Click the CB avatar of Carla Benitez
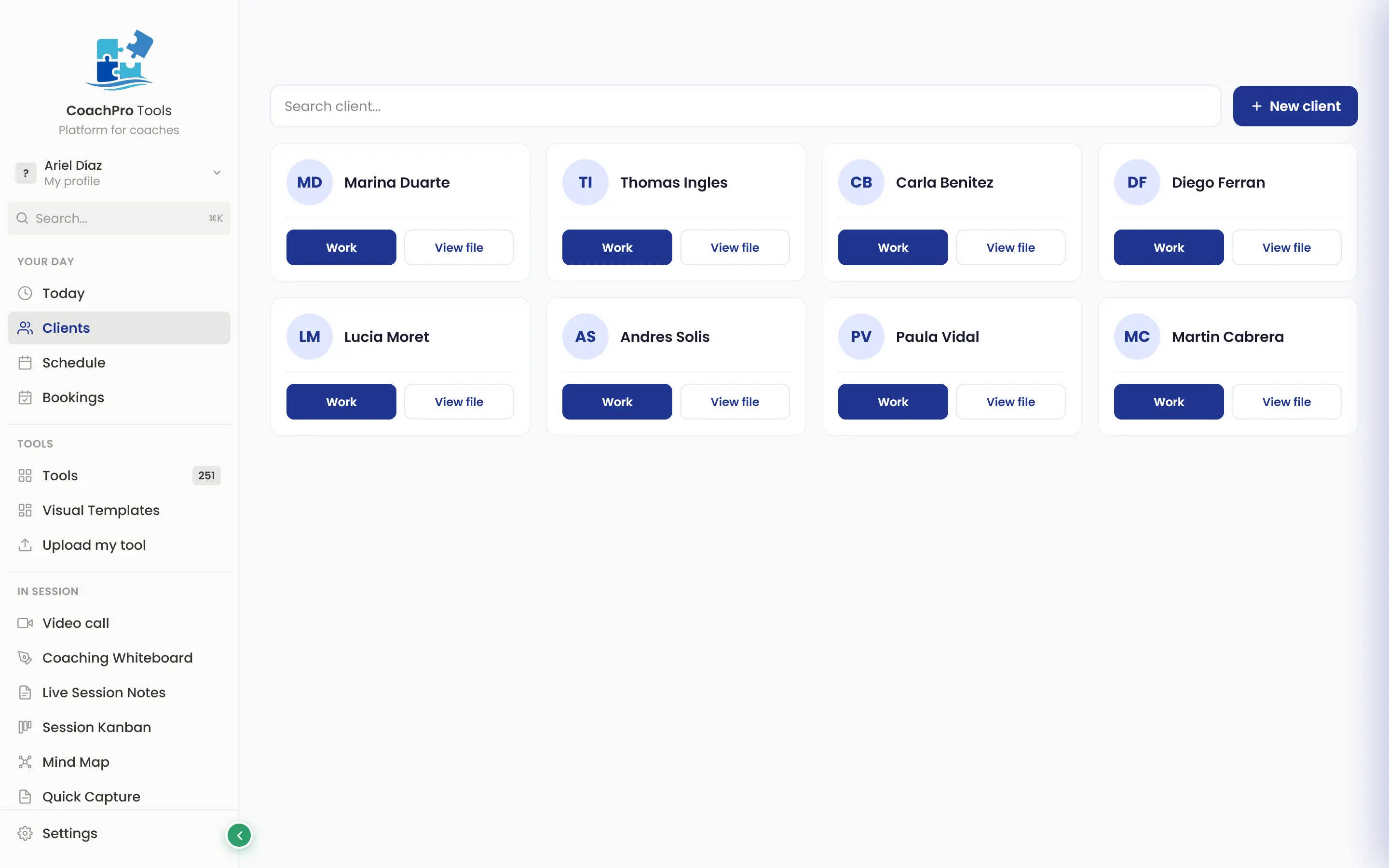The height and width of the screenshot is (868, 1389). pos(861,183)
